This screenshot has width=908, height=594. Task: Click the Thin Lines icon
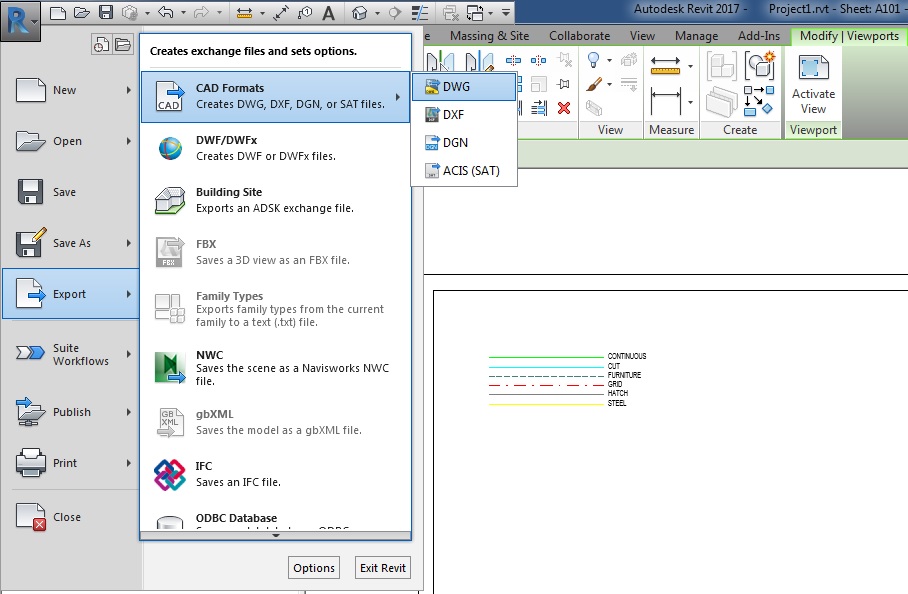(x=420, y=12)
